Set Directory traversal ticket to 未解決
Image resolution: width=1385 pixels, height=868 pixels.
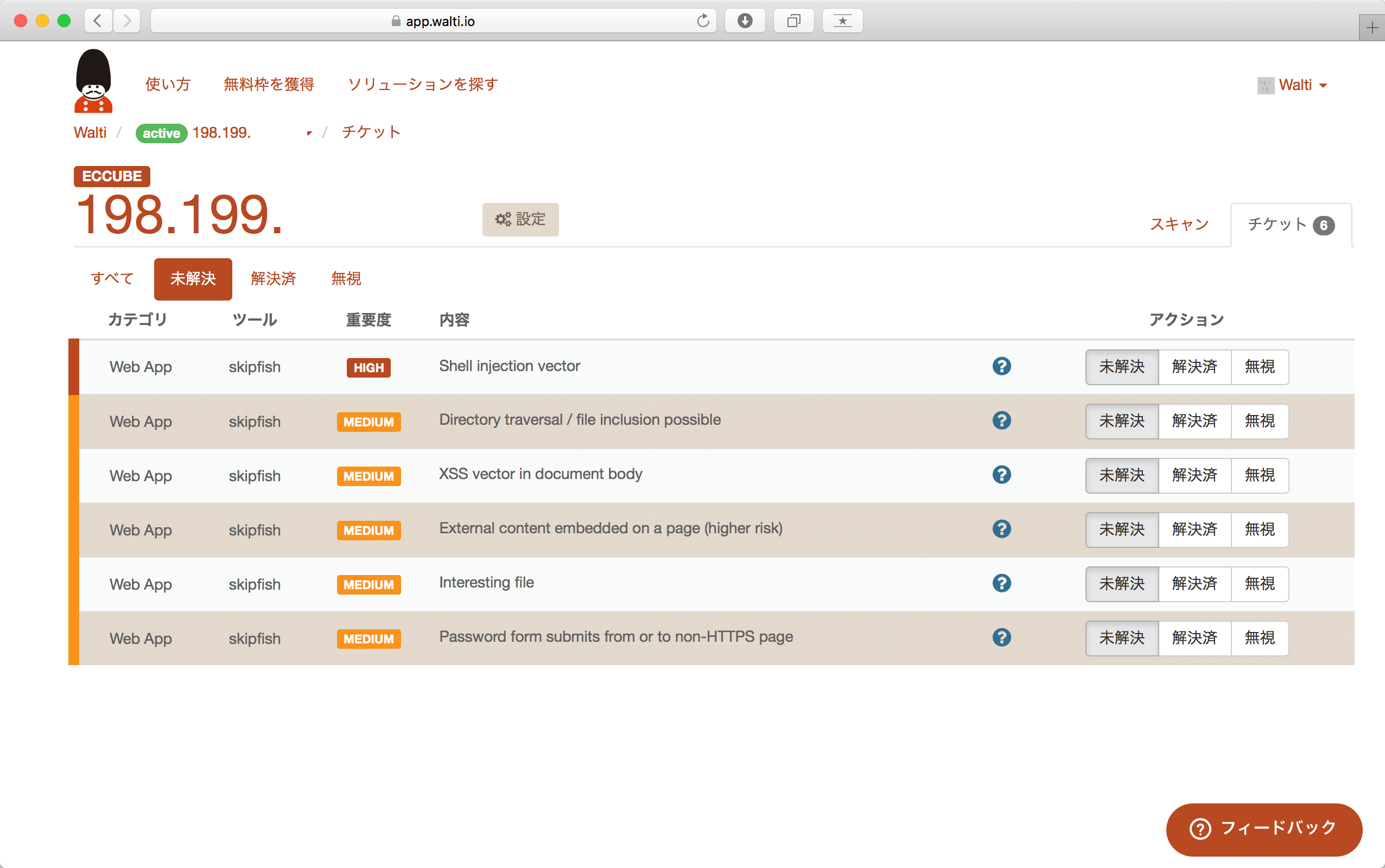1122,422
